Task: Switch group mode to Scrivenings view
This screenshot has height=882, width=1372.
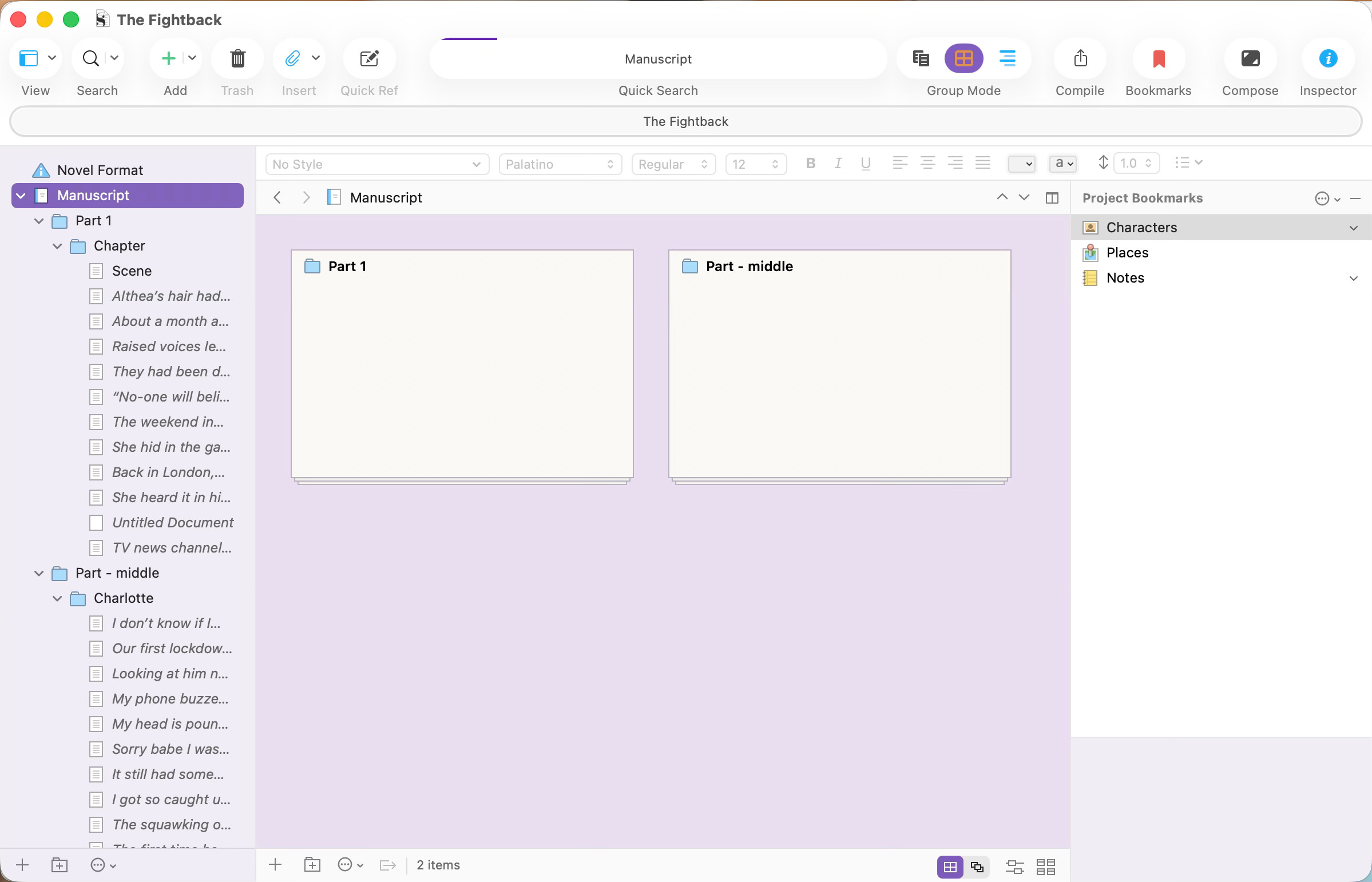Action: pos(921,58)
